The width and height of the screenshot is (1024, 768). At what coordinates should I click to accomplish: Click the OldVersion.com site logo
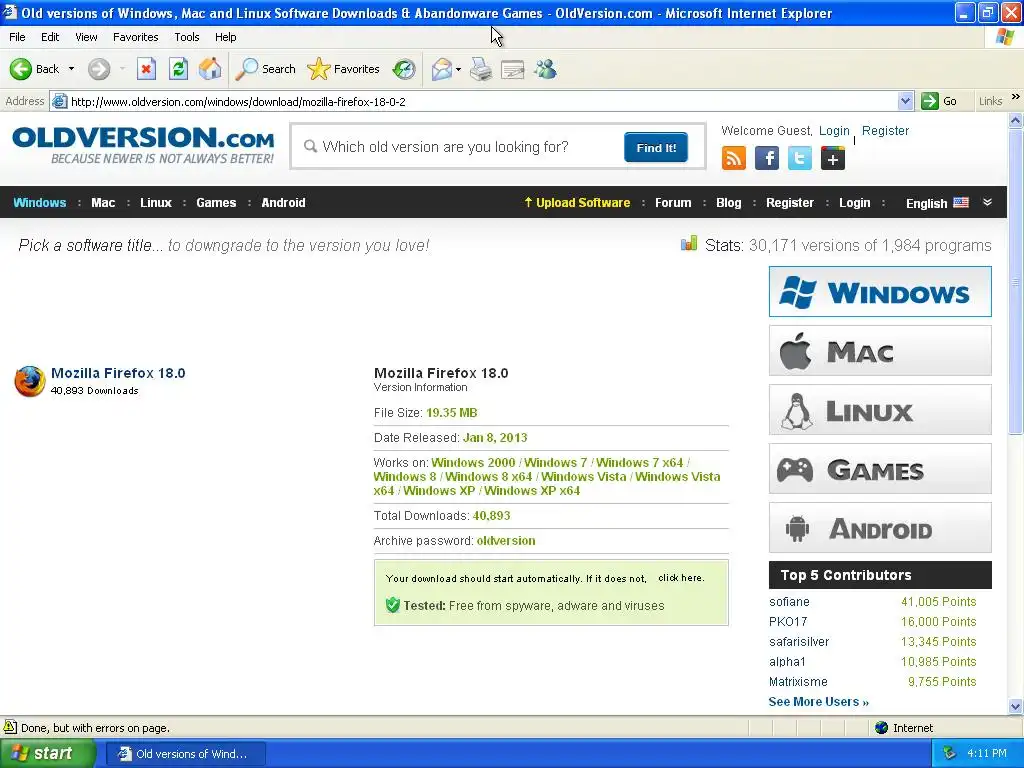(143, 145)
